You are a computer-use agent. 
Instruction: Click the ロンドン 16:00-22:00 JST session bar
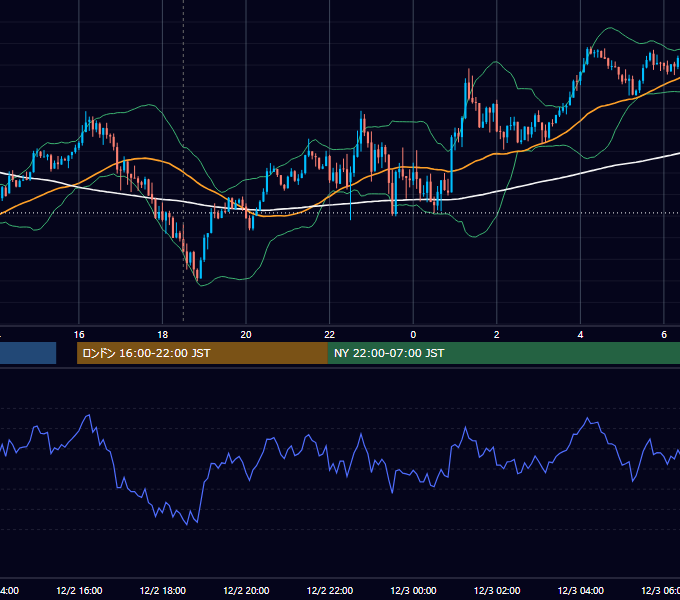point(202,353)
